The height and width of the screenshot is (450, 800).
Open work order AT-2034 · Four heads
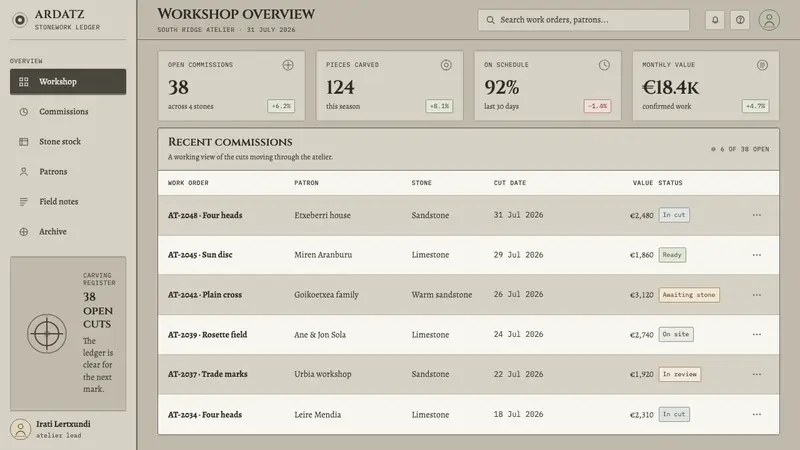205,414
